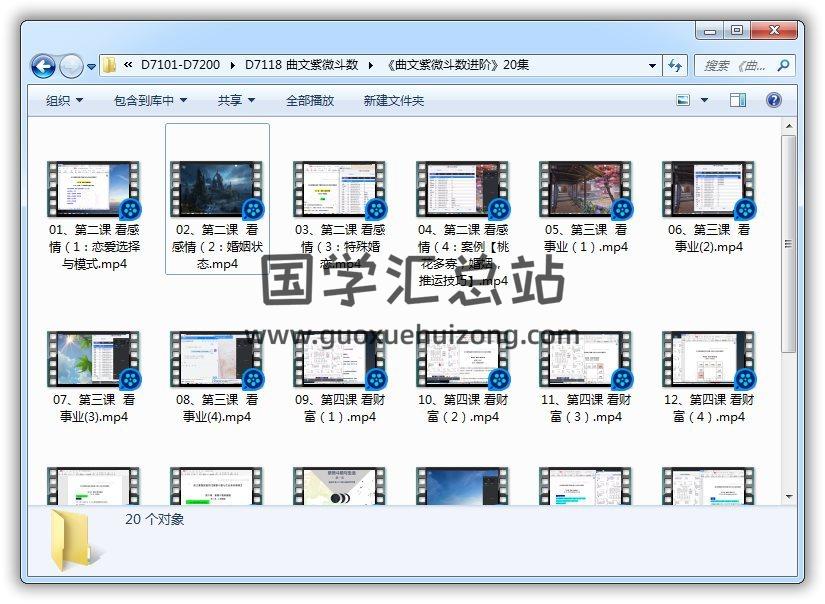Navigate to D7118 曲文紫微斗数 breadcrumb
This screenshot has height=604, width=825.
[x=301, y=66]
